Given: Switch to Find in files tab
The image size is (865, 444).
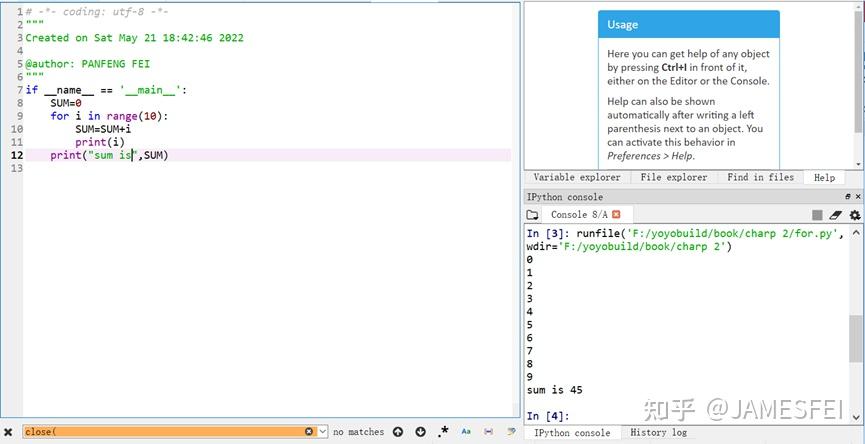Looking at the screenshot, I should 760,178.
